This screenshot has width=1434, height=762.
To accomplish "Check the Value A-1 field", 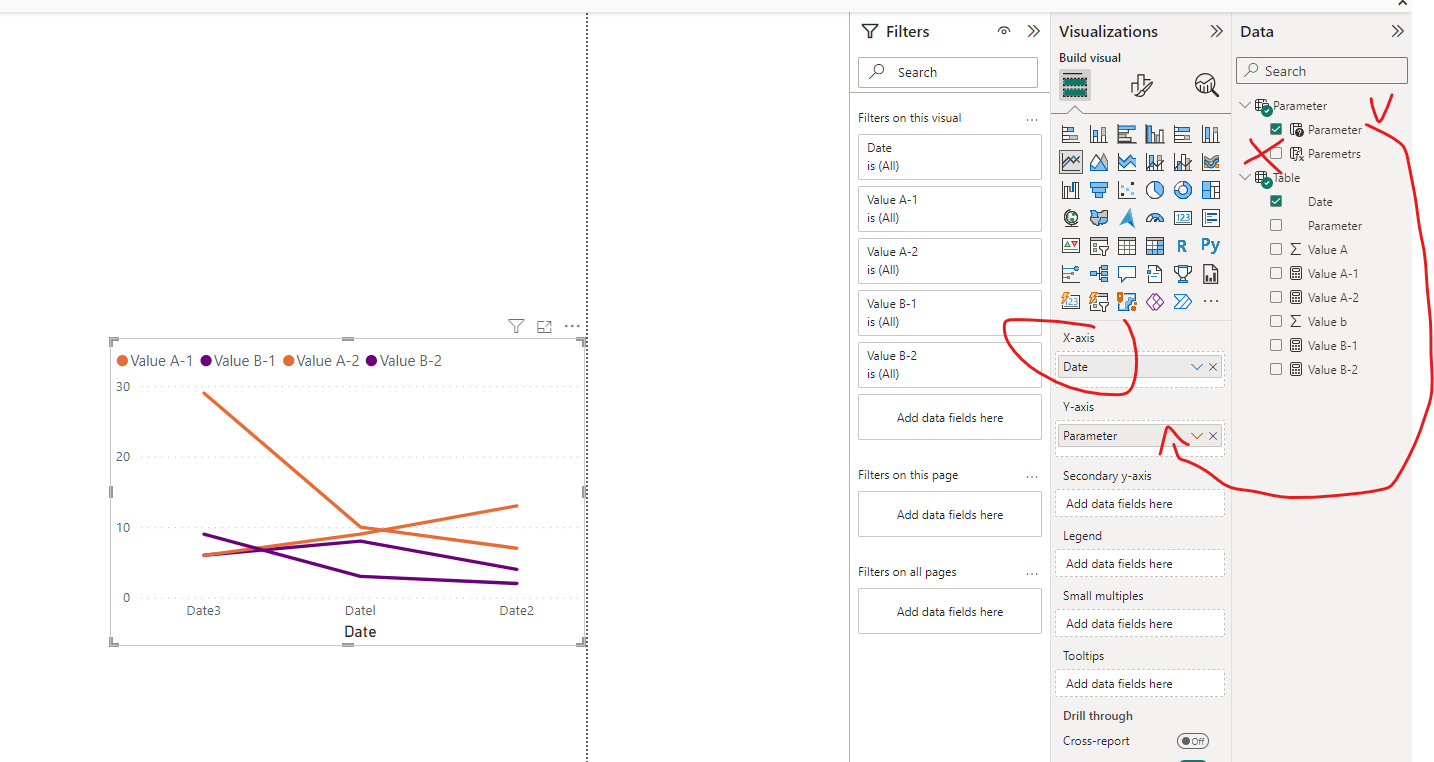I will (1276, 273).
